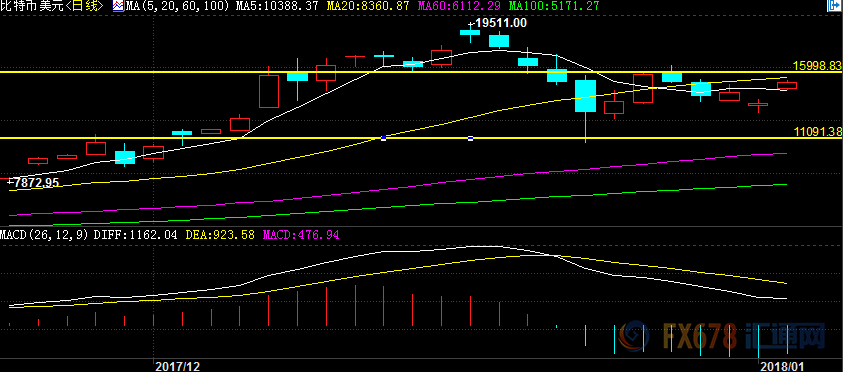Click the 2017/12 date axis label
This screenshot has height=372, width=843.
(177, 366)
